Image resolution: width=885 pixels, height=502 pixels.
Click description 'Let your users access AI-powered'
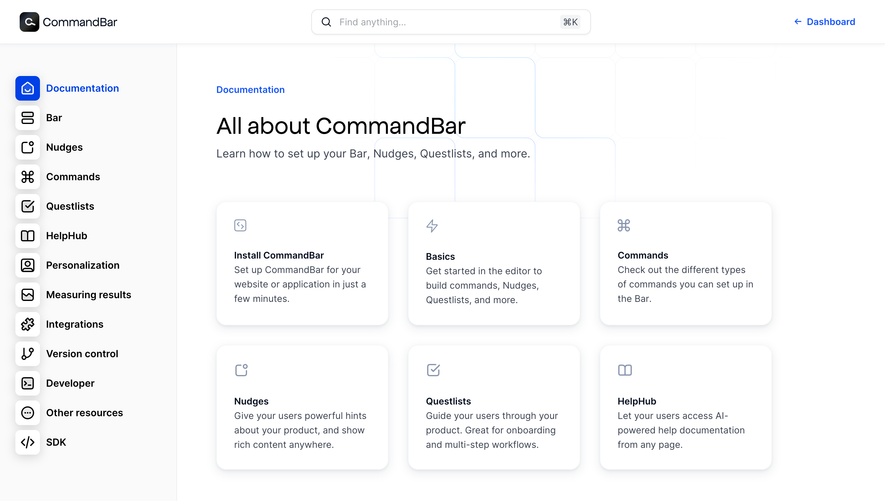[x=681, y=430]
